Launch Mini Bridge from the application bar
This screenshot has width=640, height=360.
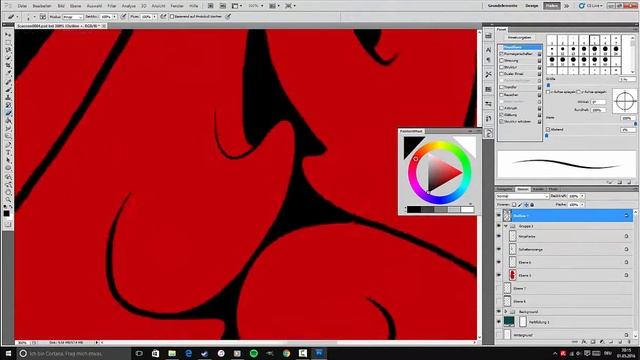[x=222, y=6]
